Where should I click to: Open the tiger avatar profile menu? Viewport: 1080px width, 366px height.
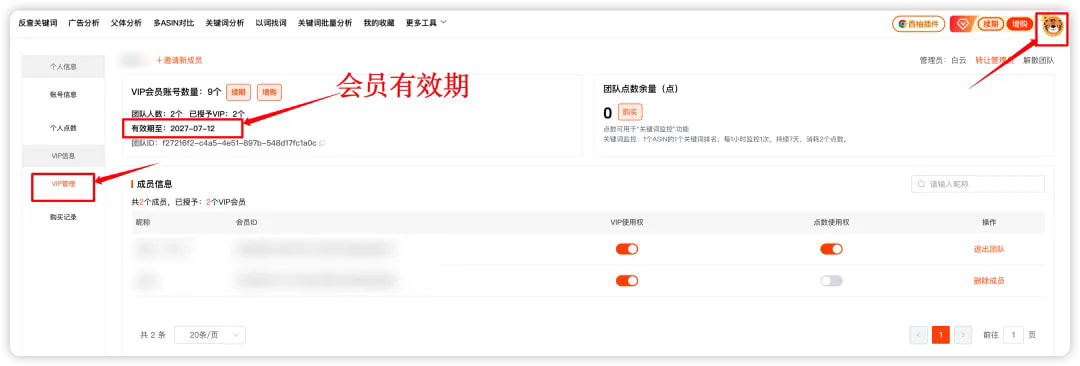(x=1053, y=26)
